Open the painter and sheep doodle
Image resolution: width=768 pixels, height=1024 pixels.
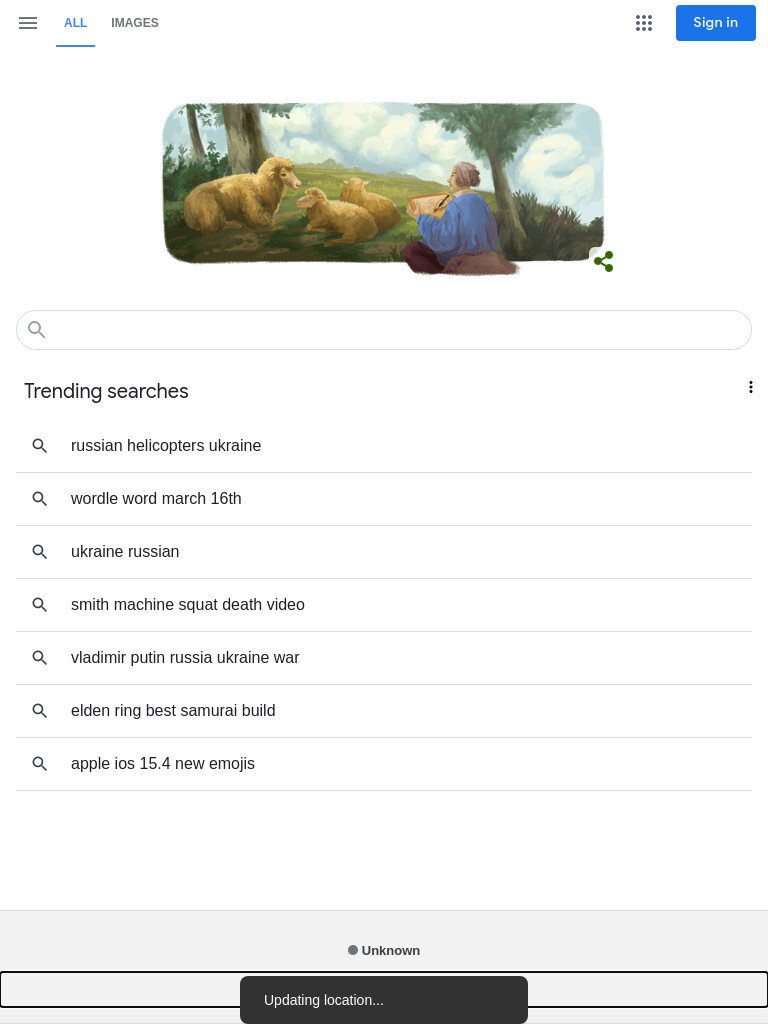click(x=383, y=187)
